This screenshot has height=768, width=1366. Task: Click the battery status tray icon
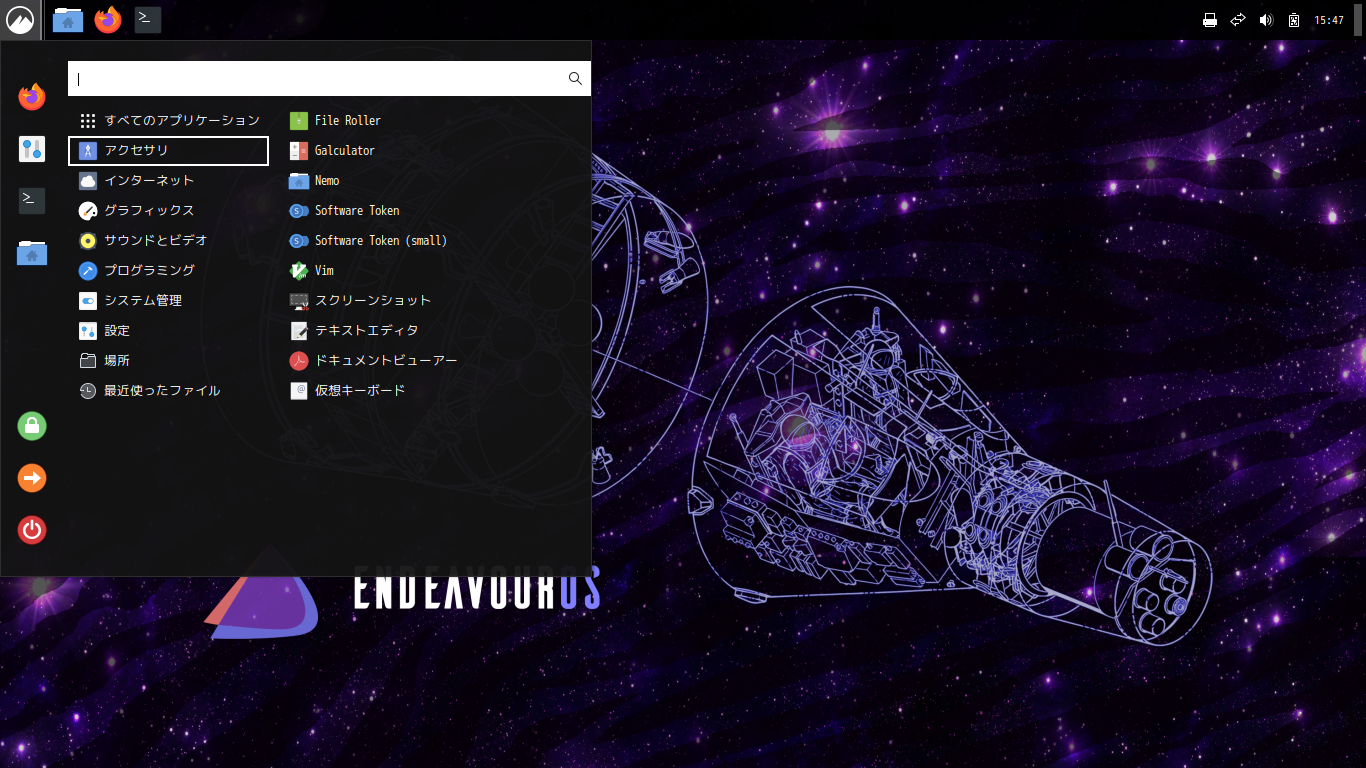pos(1294,20)
